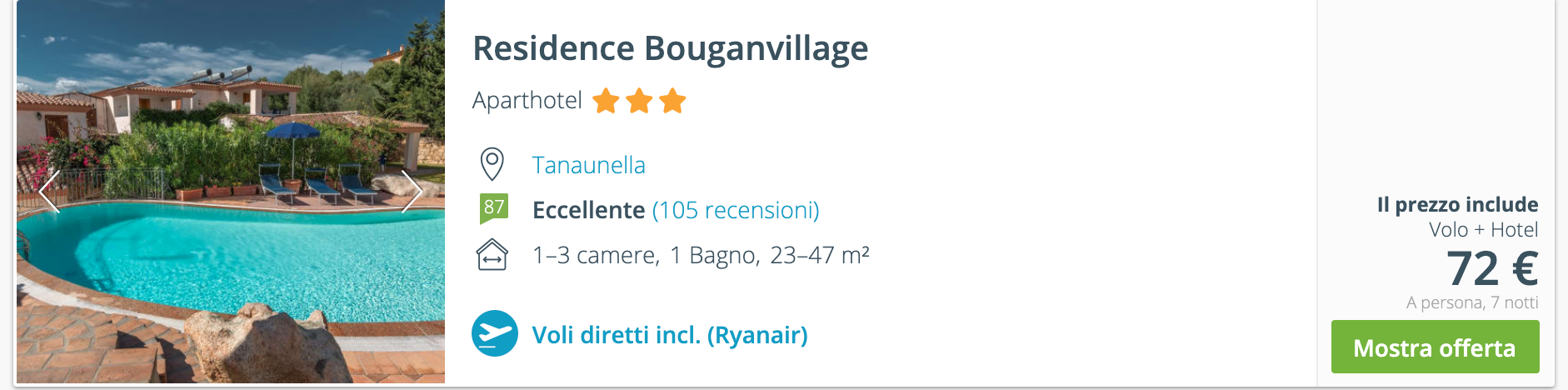Image resolution: width=1568 pixels, height=390 pixels.
Task: Click the Eccellente rating label
Action: coord(589,210)
